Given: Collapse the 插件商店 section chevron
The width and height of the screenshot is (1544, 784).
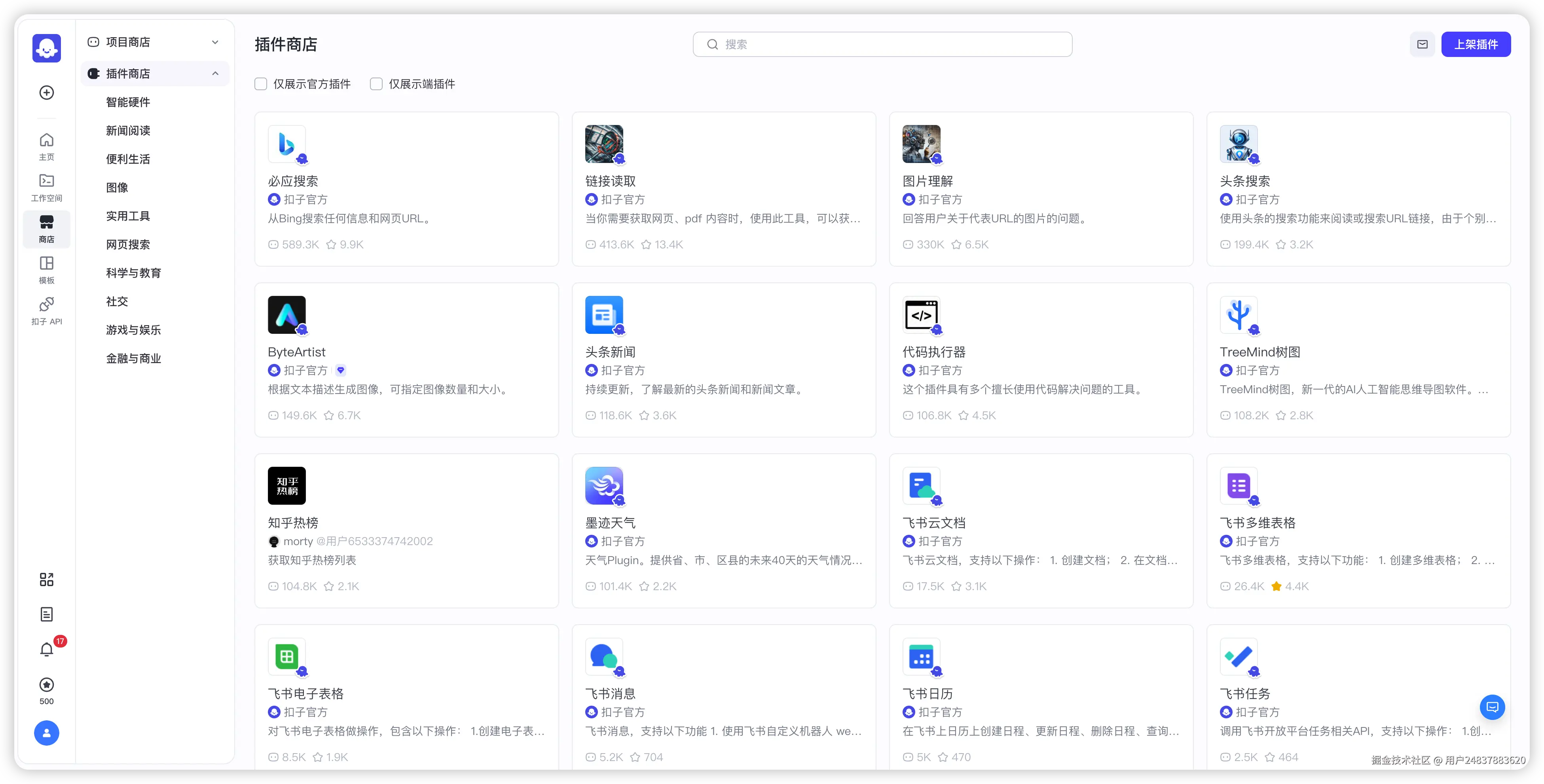Looking at the screenshot, I should click(x=215, y=74).
